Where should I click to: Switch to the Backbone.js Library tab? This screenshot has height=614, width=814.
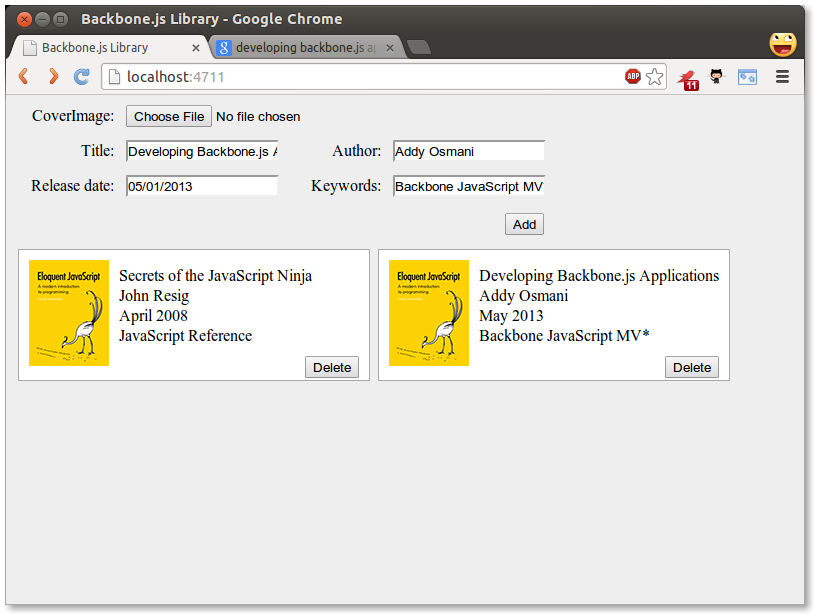click(x=95, y=48)
